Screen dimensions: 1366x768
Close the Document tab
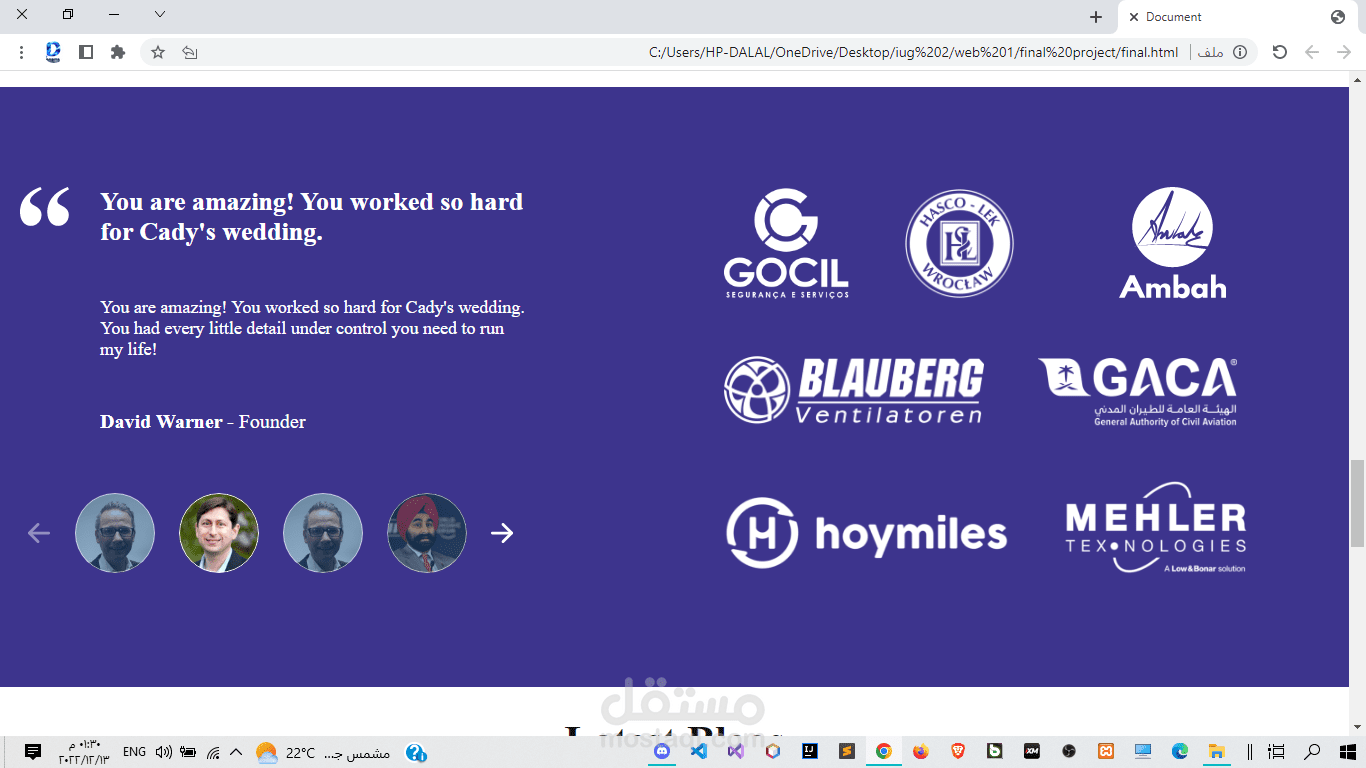[x=1134, y=17]
